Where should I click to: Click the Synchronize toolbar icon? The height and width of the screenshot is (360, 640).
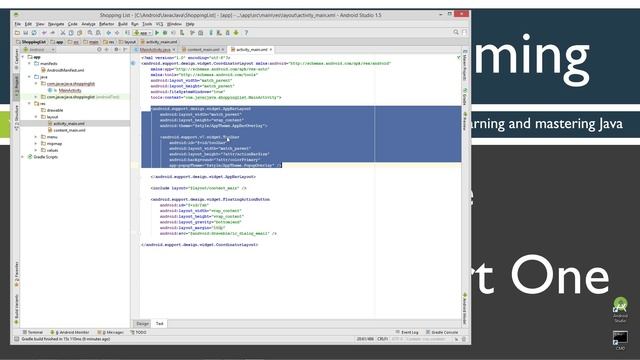34,33
